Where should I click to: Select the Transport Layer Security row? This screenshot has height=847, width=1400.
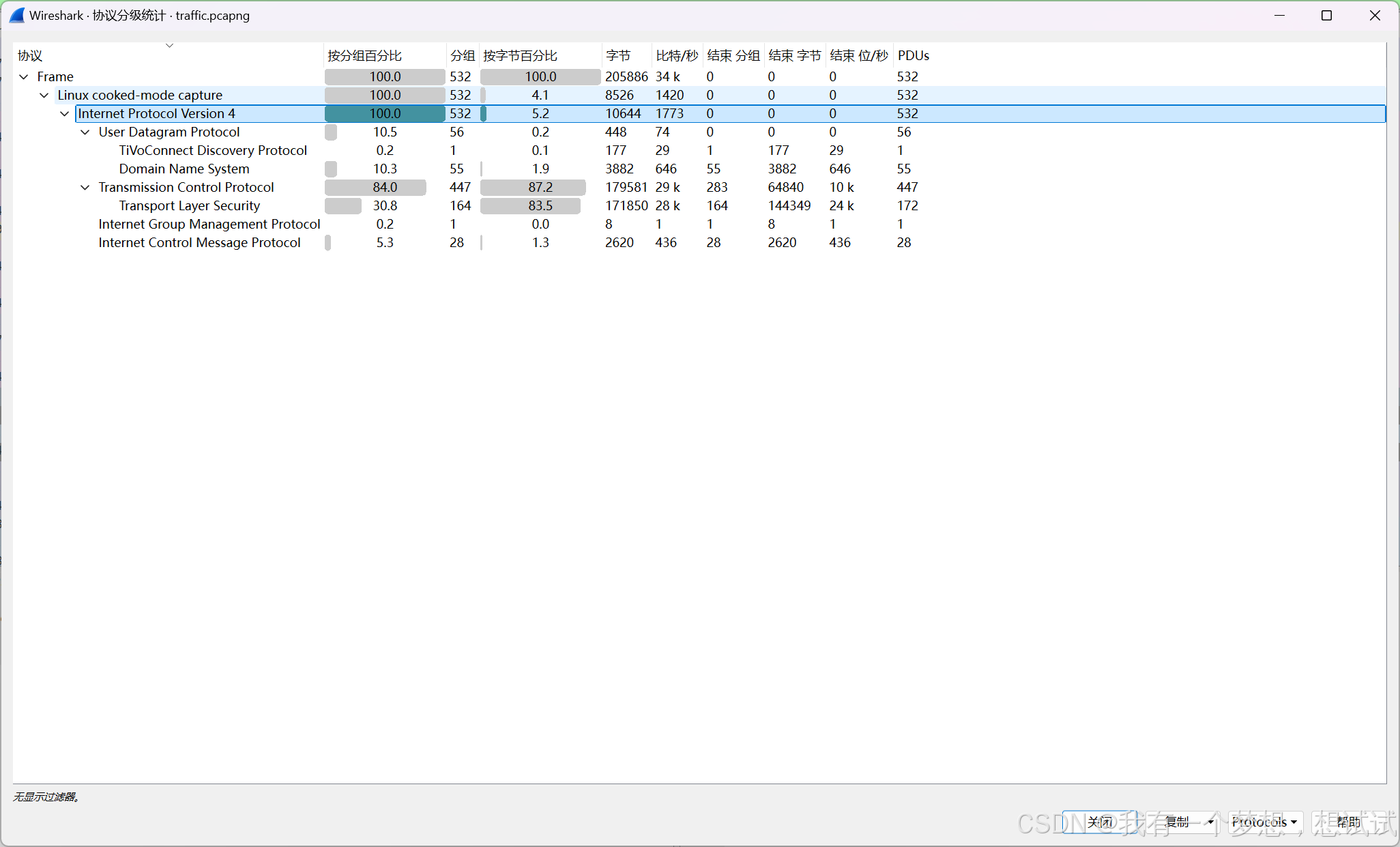pyautogui.click(x=189, y=206)
